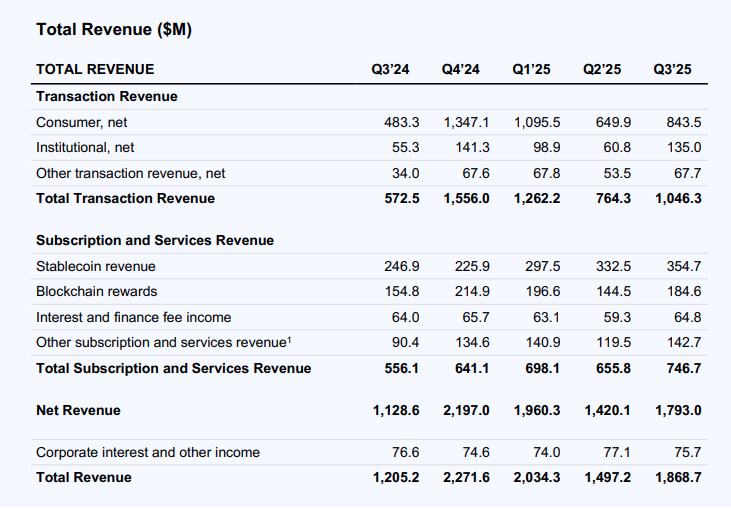Select the Q4'24 column header

click(x=461, y=69)
